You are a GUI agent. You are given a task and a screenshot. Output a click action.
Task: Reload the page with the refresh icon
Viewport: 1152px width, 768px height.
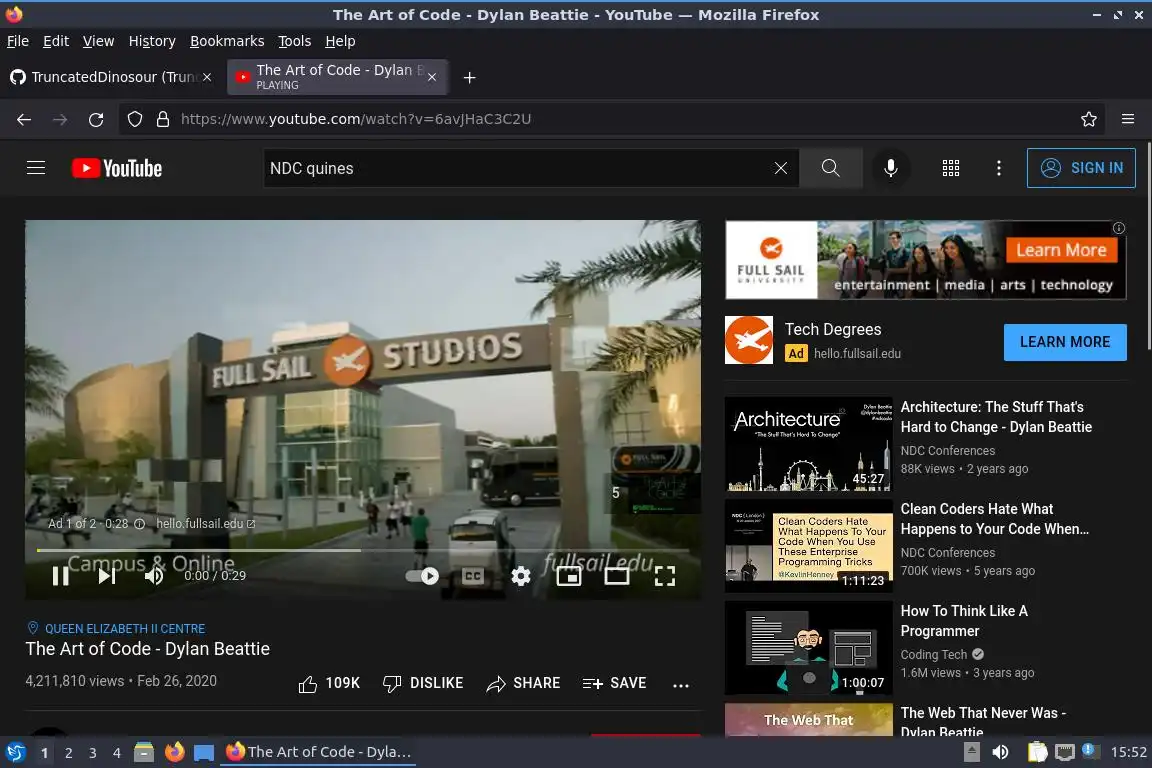[x=96, y=119]
